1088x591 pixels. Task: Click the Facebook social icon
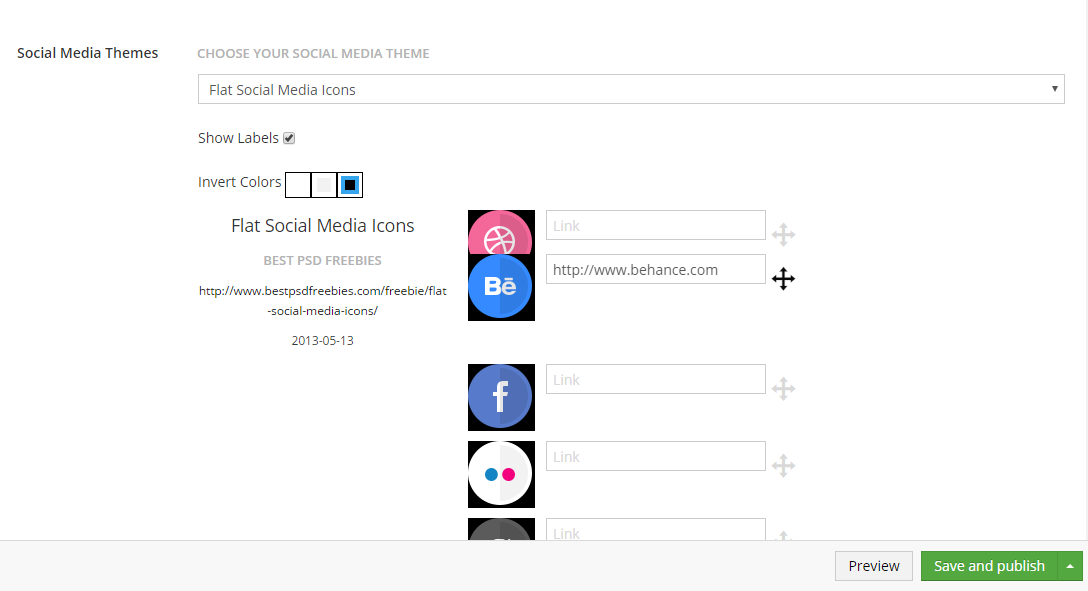tap(501, 397)
